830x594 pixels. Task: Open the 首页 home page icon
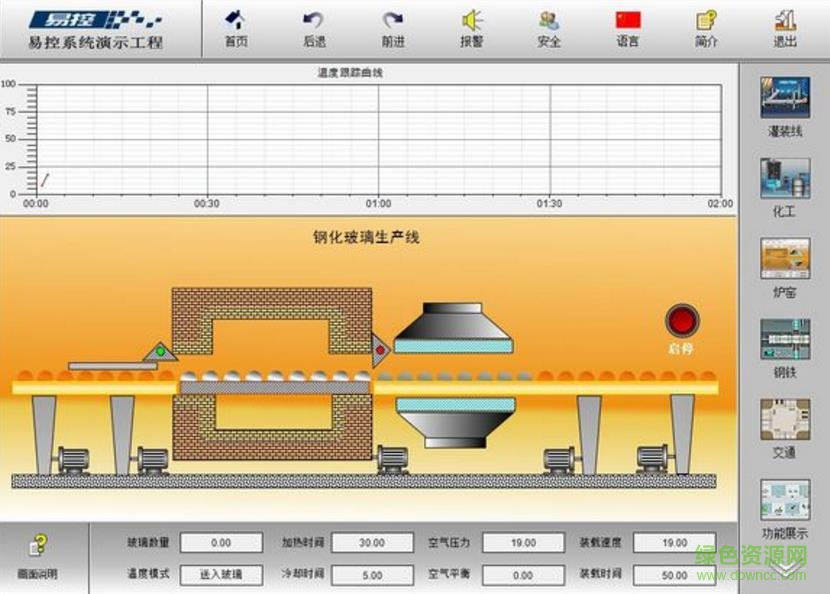(235, 27)
